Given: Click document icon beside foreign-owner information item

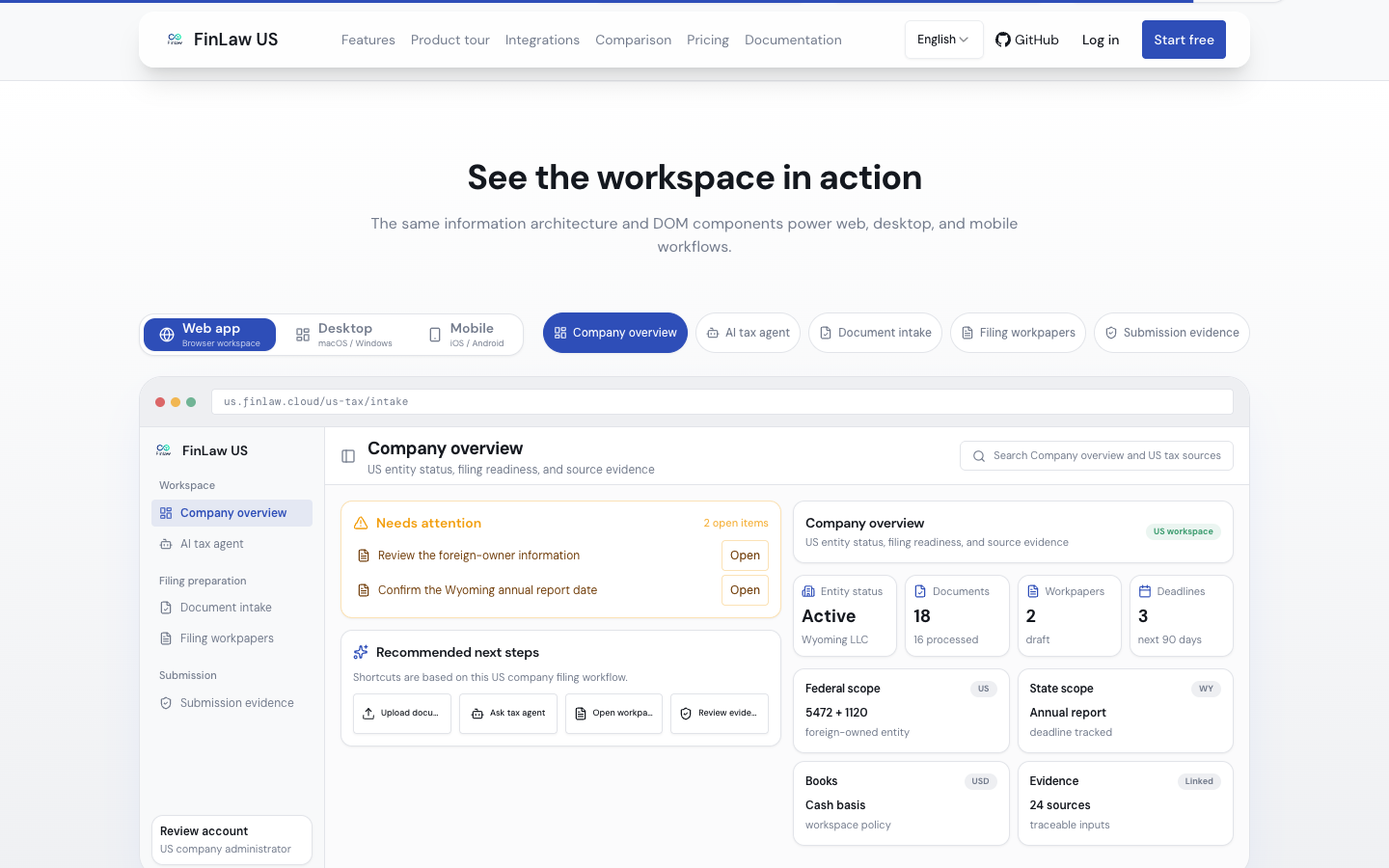Looking at the screenshot, I should tap(364, 556).
